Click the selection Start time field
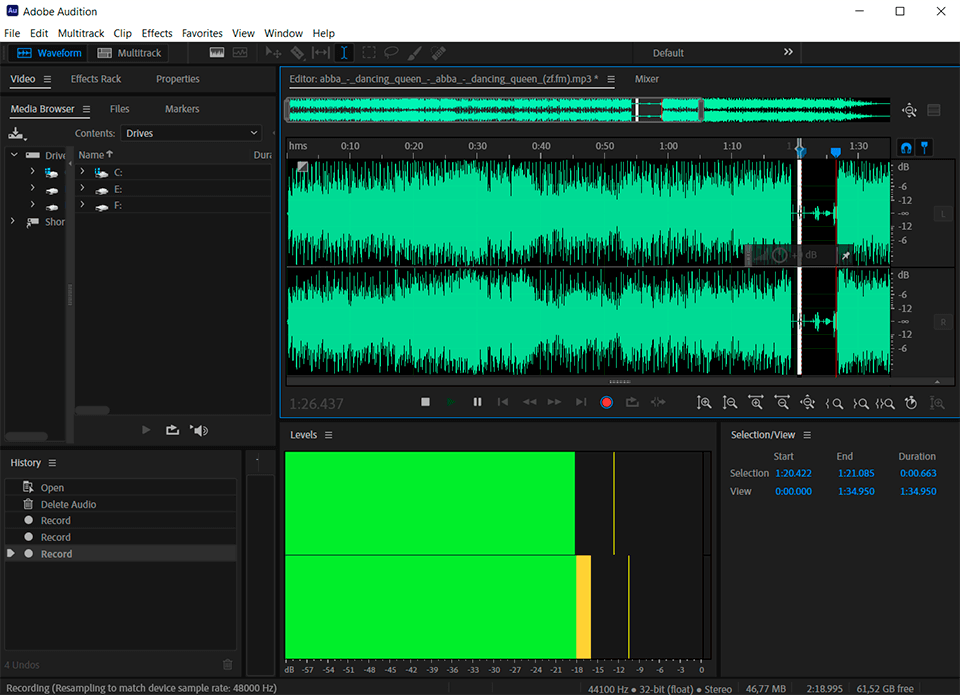 [793, 474]
